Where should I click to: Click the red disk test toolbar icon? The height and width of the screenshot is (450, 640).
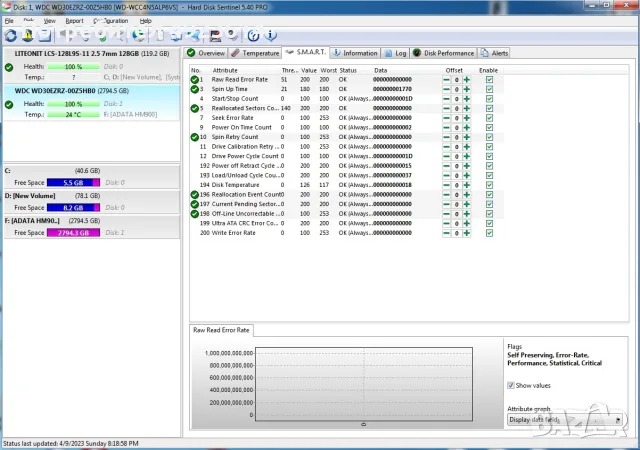click(x=215, y=36)
